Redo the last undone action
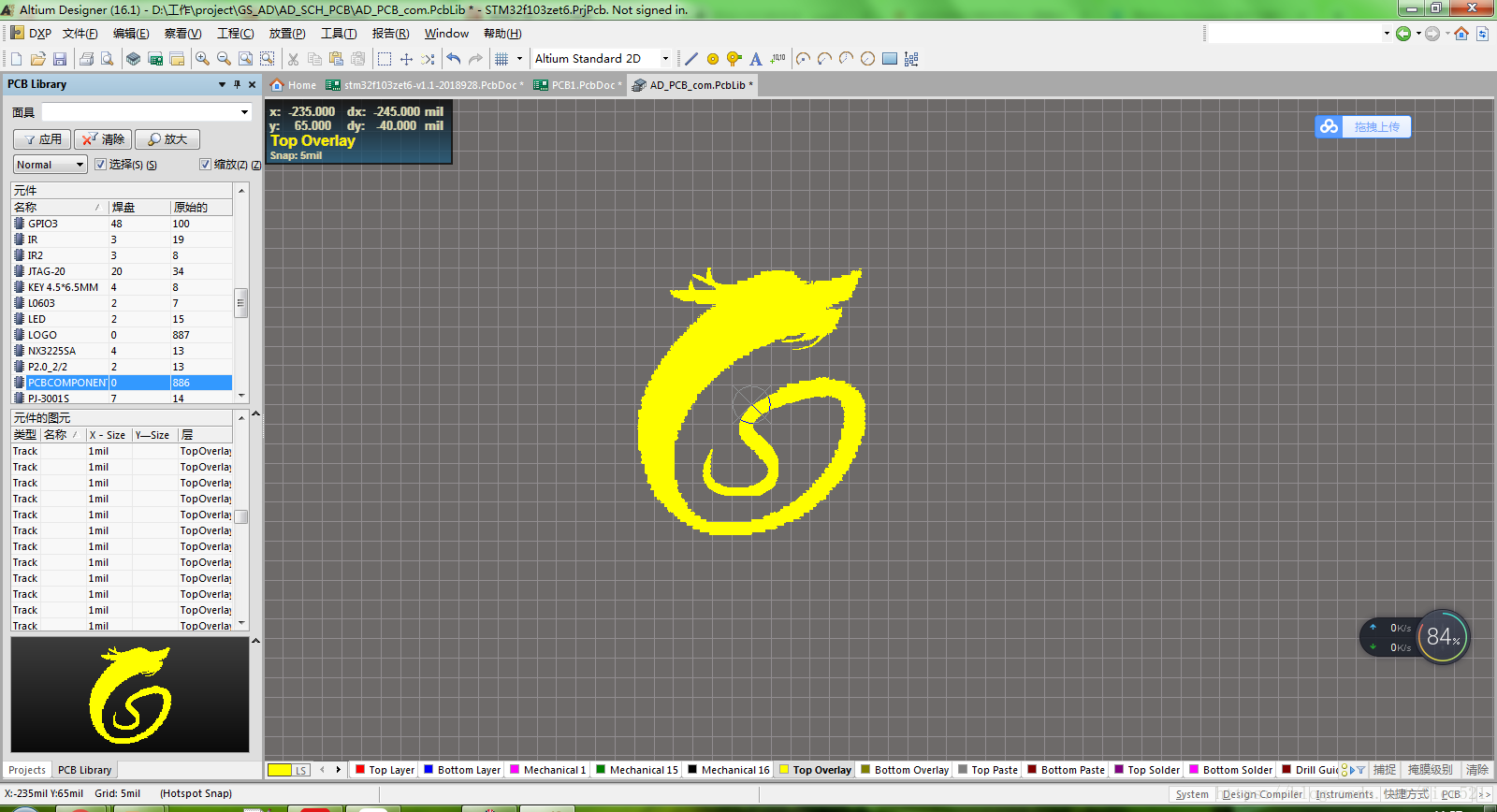 tap(475, 59)
